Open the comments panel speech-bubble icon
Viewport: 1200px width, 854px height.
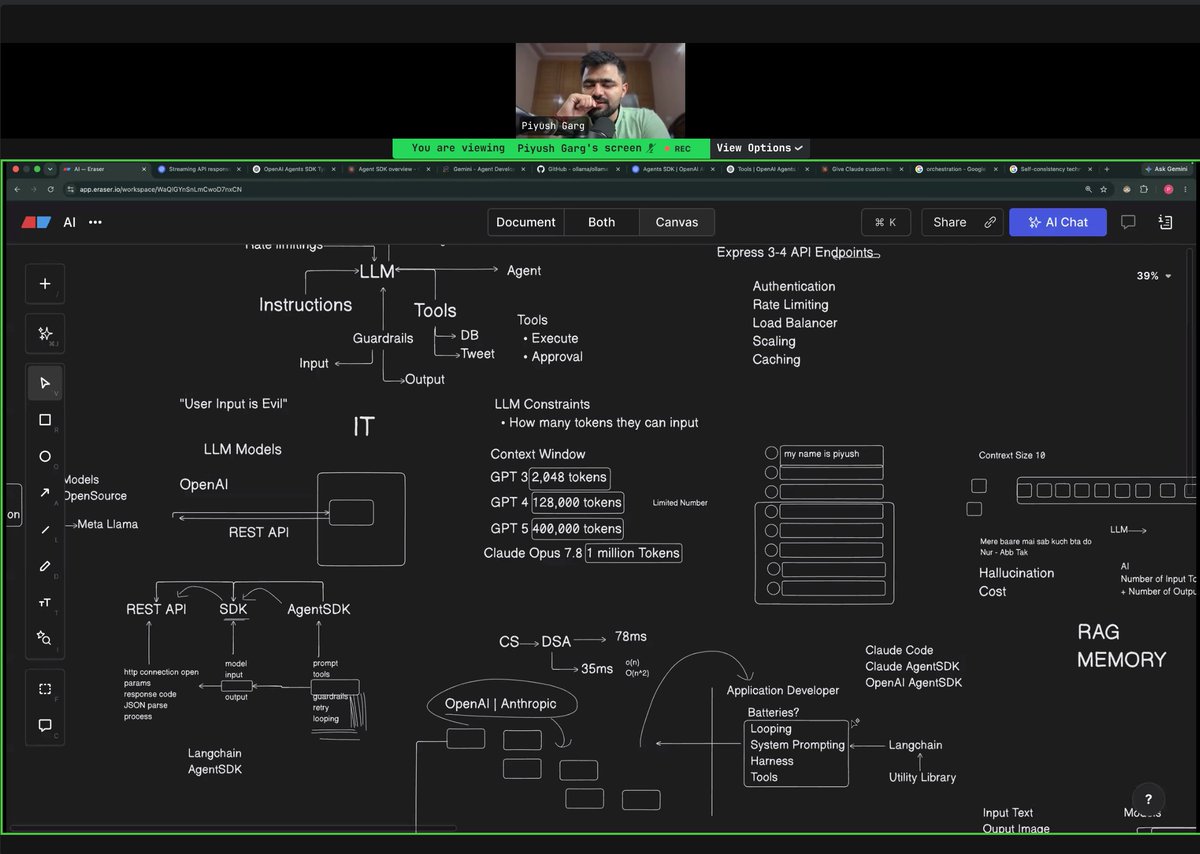point(1128,222)
